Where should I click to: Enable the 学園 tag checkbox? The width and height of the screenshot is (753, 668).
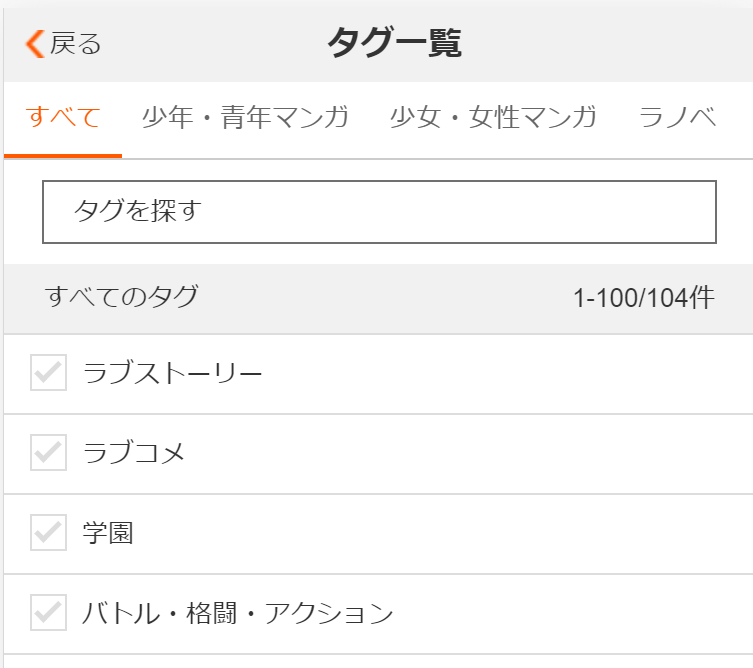(48, 532)
